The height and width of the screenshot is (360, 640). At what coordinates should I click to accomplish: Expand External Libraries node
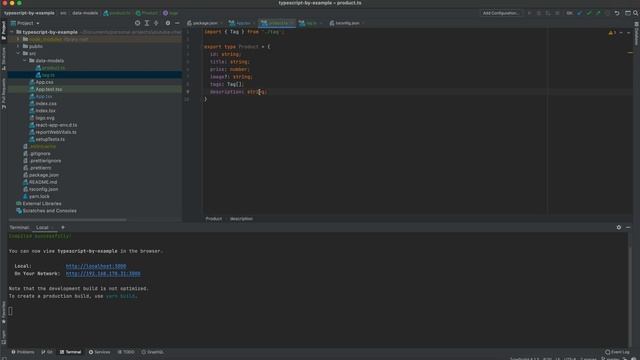point(39,203)
